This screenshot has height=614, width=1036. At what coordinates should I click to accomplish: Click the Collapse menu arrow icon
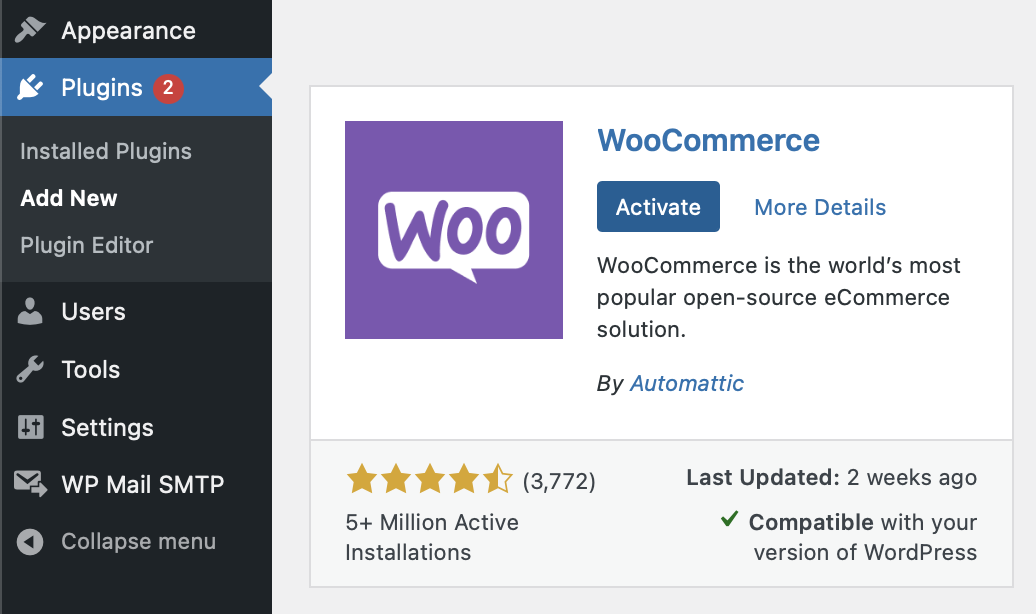31,542
